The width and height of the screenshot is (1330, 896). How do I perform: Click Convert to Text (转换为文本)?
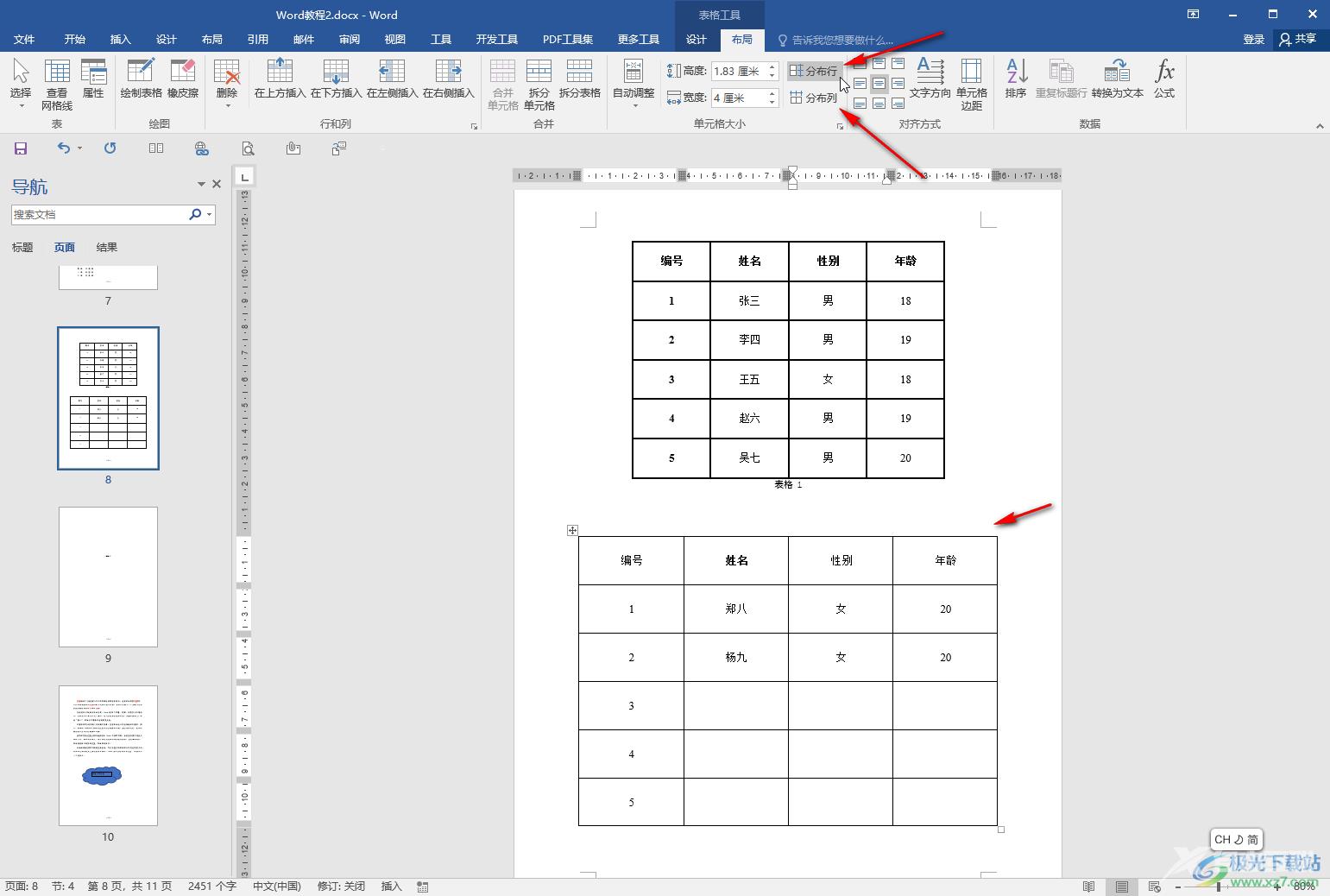click(x=1117, y=79)
